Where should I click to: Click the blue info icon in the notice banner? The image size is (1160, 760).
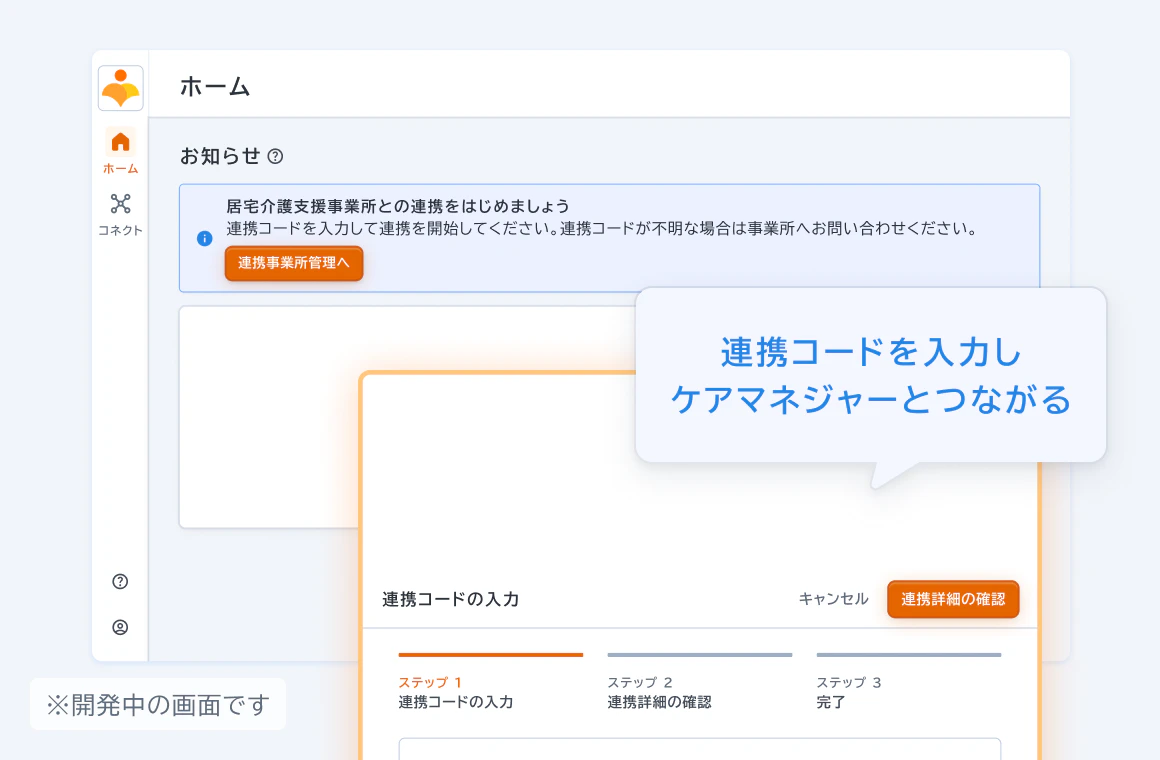pyautogui.click(x=204, y=238)
